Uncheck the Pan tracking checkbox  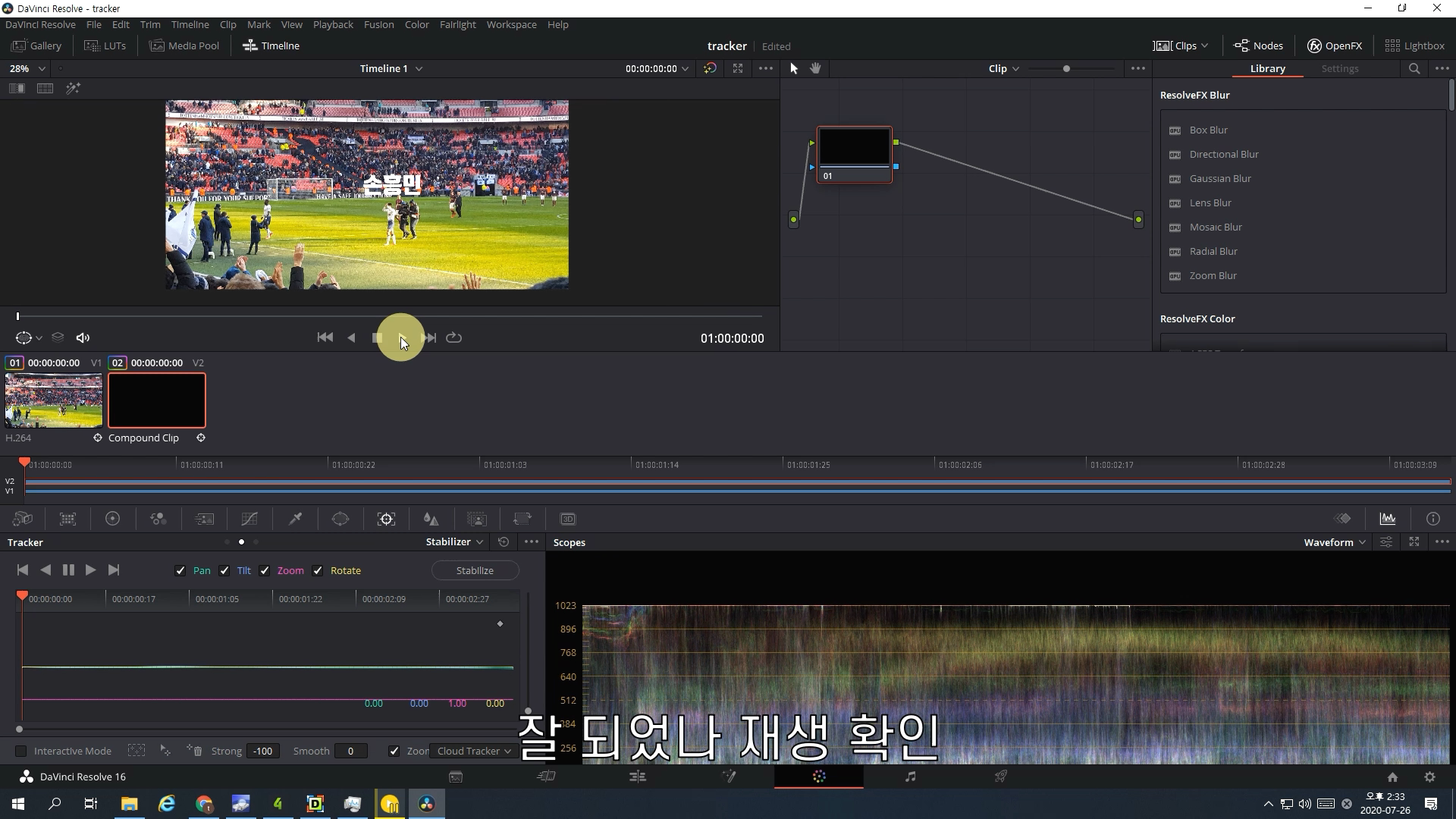180,570
